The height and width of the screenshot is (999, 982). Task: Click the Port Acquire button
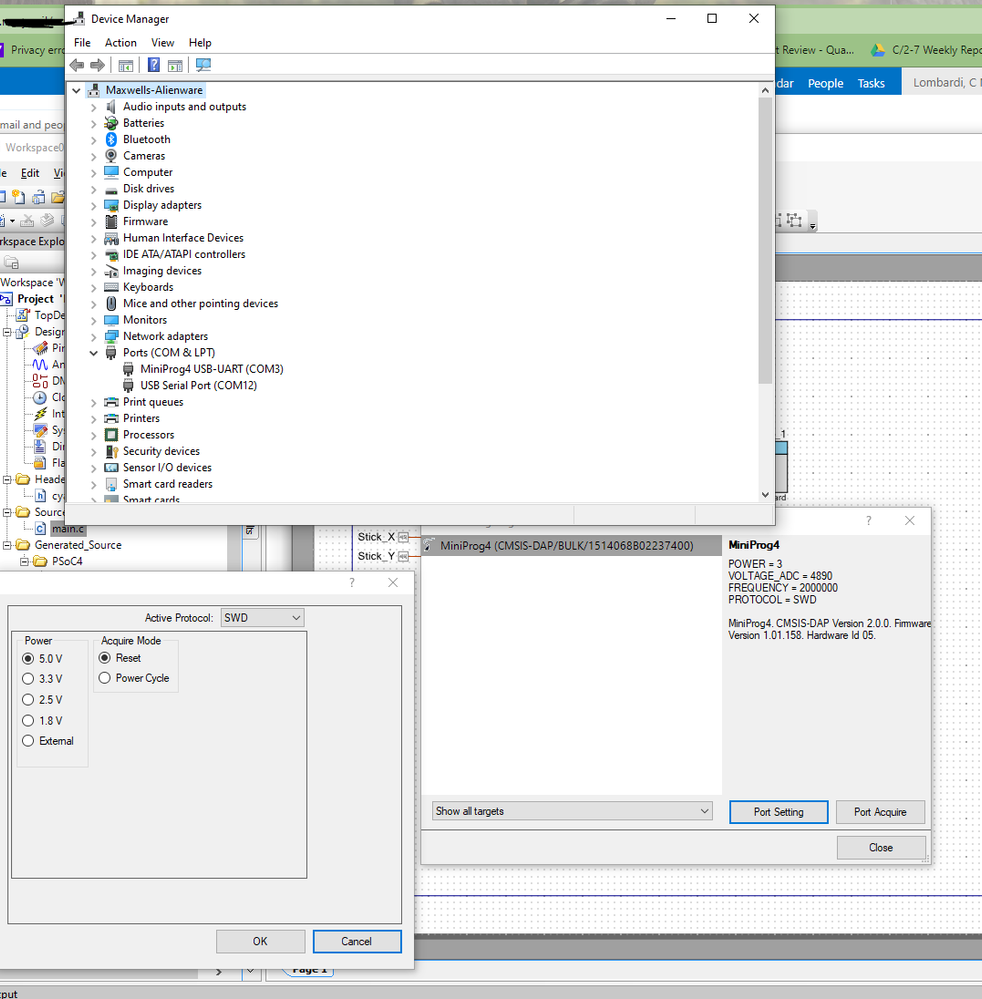click(880, 811)
